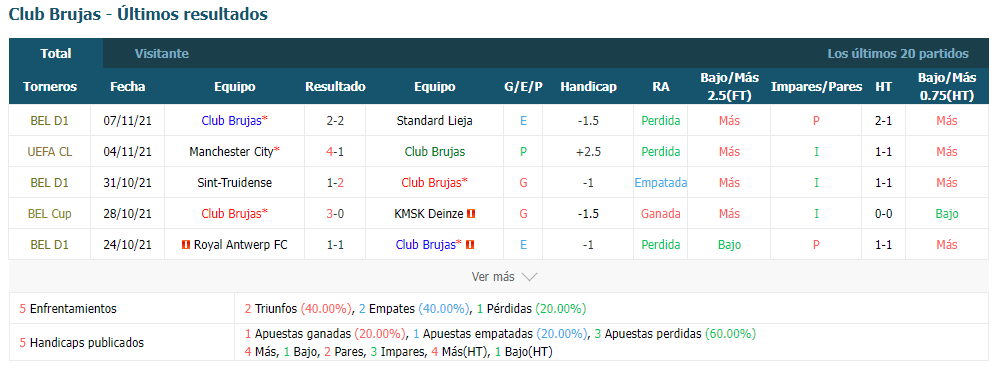Open Standard Lieja team link

pyautogui.click(x=434, y=120)
